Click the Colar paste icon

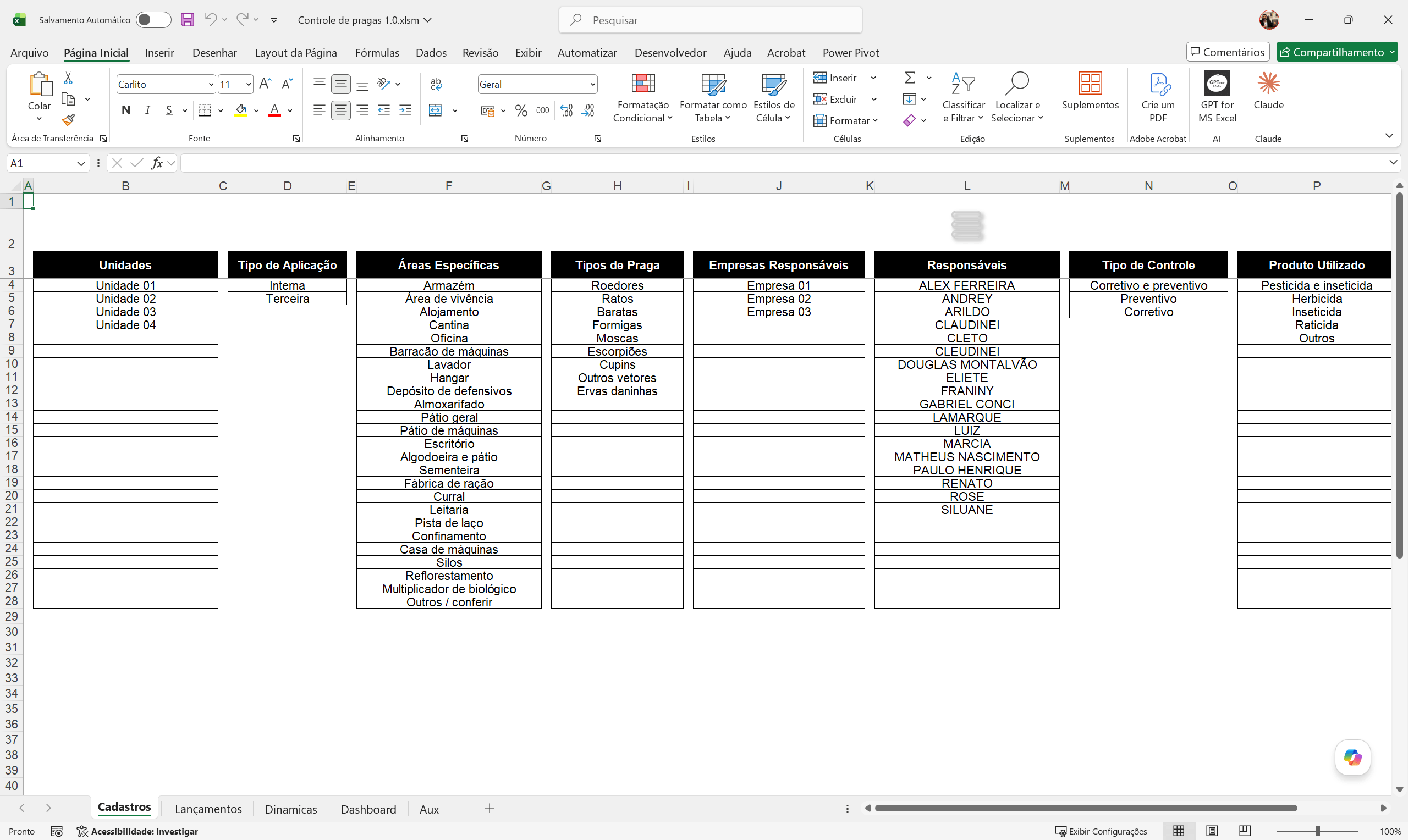pos(40,84)
